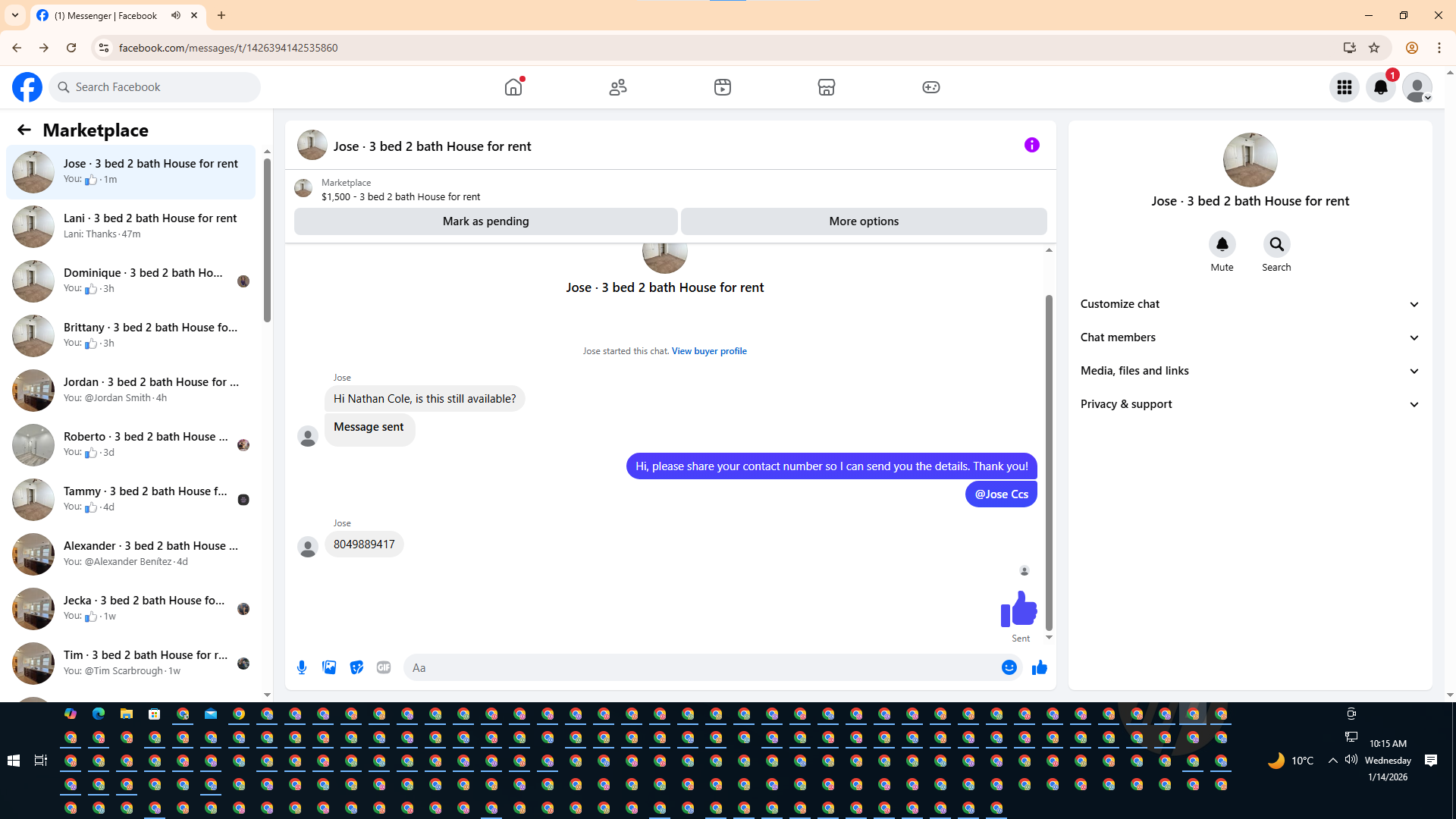1456x819 pixels.
Task: Mute the browser tab audio
Action: tap(176, 15)
